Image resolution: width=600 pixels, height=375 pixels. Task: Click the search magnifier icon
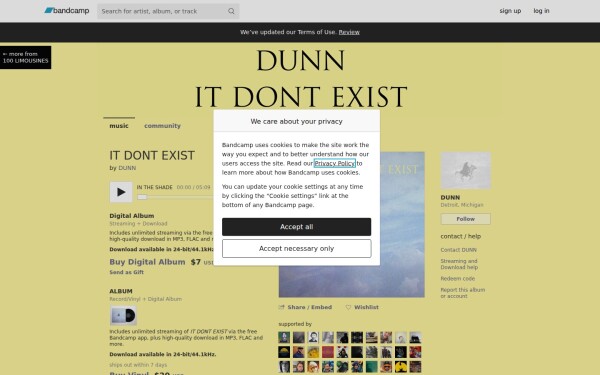(x=231, y=11)
